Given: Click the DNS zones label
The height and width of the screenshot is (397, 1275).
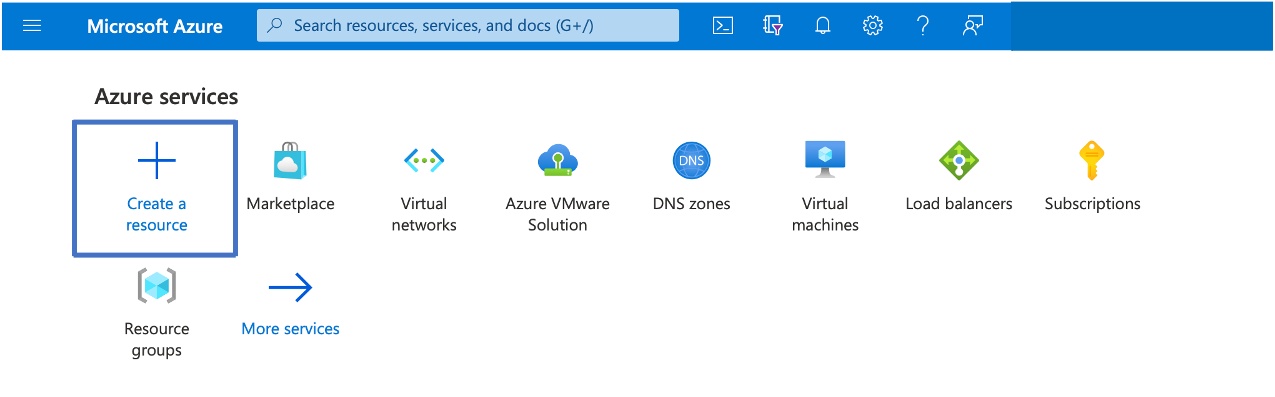Looking at the screenshot, I should coord(692,204).
